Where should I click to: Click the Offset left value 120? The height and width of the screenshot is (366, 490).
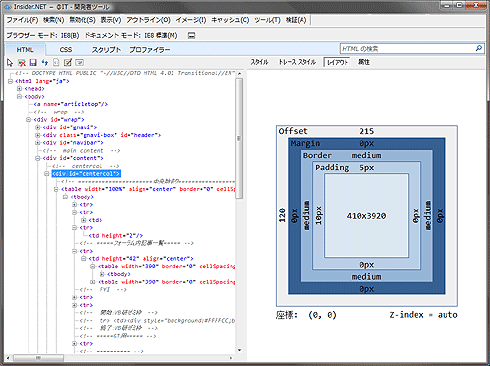pyautogui.click(x=282, y=215)
